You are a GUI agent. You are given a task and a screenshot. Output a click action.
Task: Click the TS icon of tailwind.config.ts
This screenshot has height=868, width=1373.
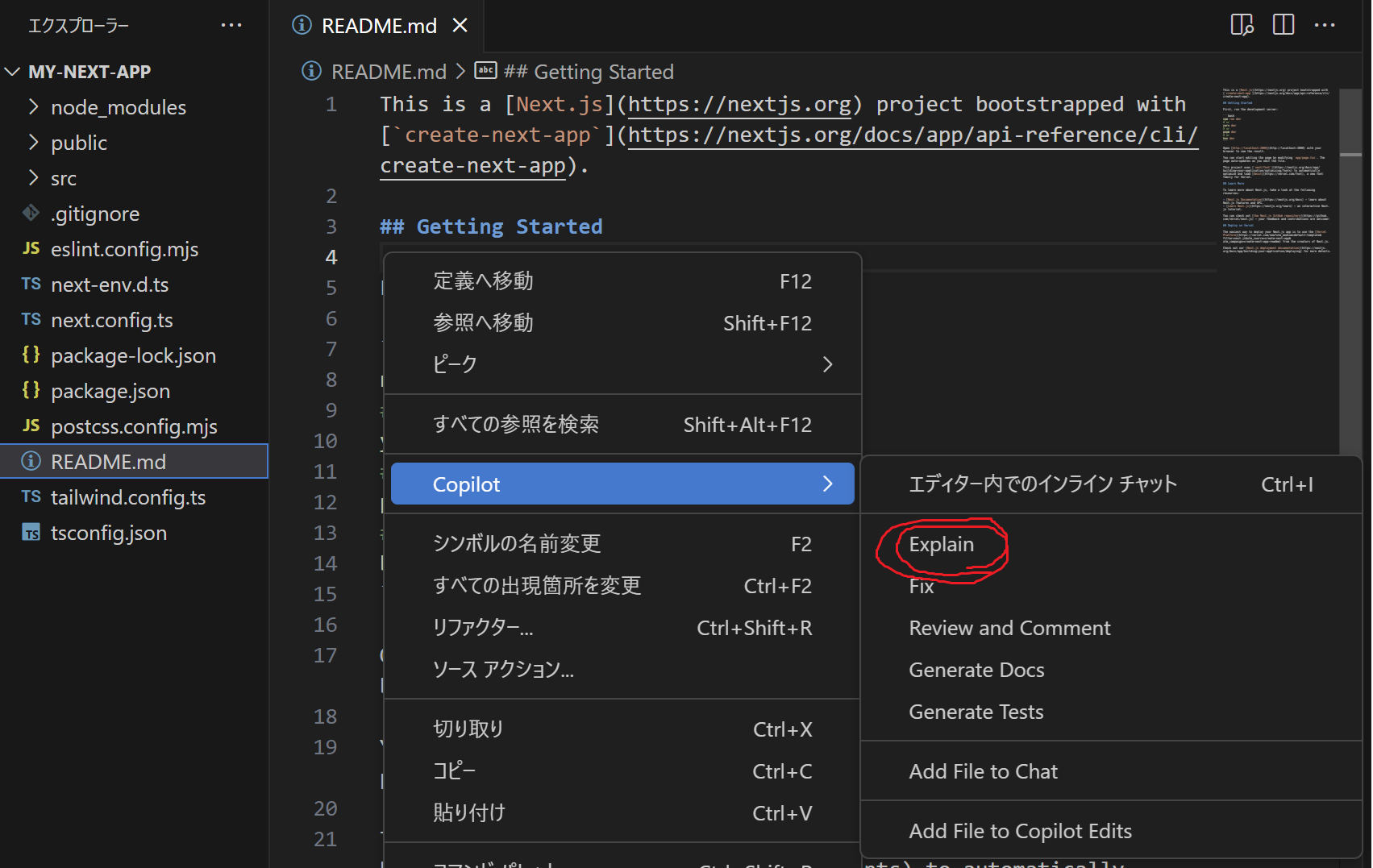(x=31, y=496)
